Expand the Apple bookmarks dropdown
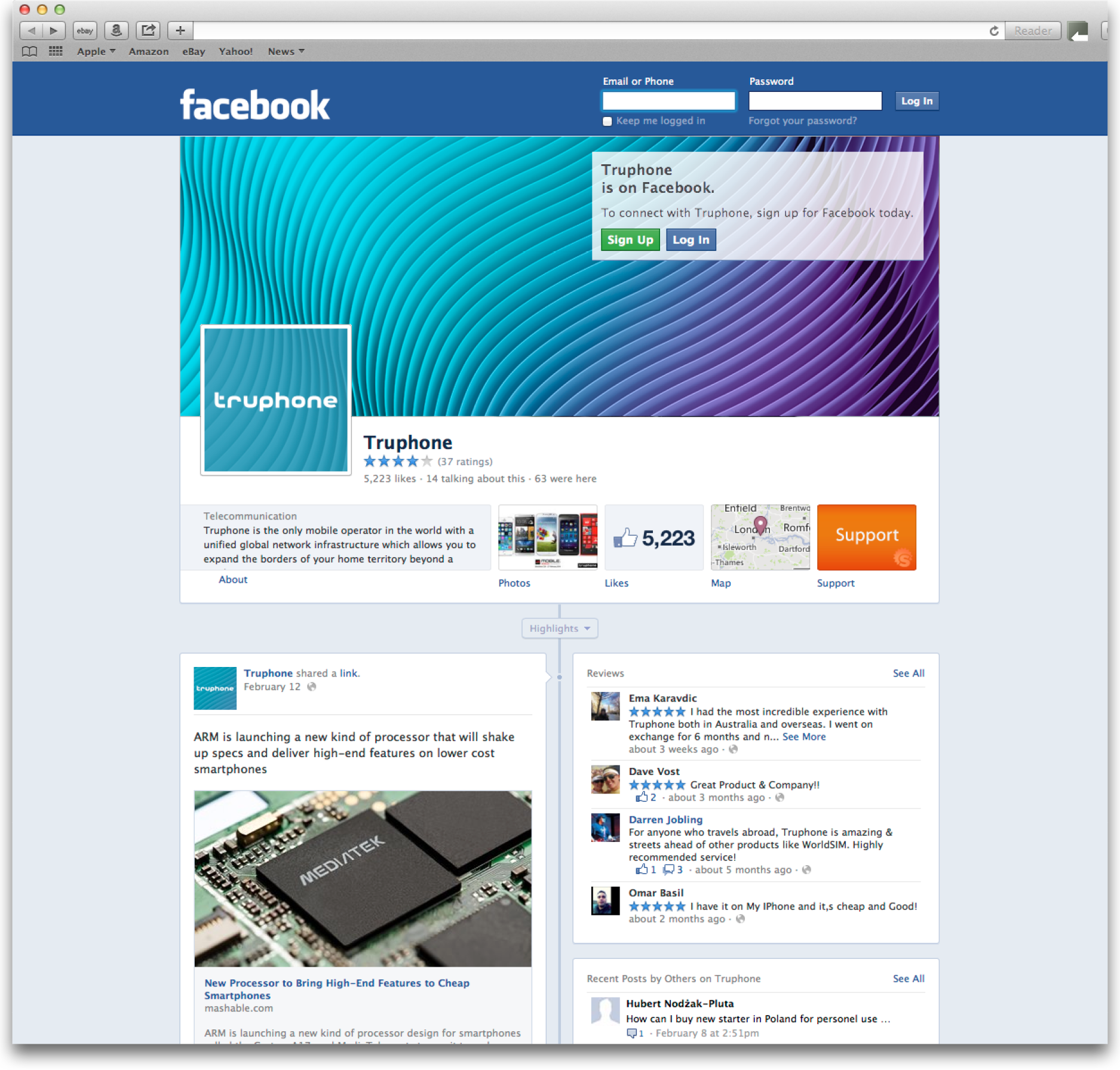The height and width of the screenshot is (1070, 1120). point(96,51)
